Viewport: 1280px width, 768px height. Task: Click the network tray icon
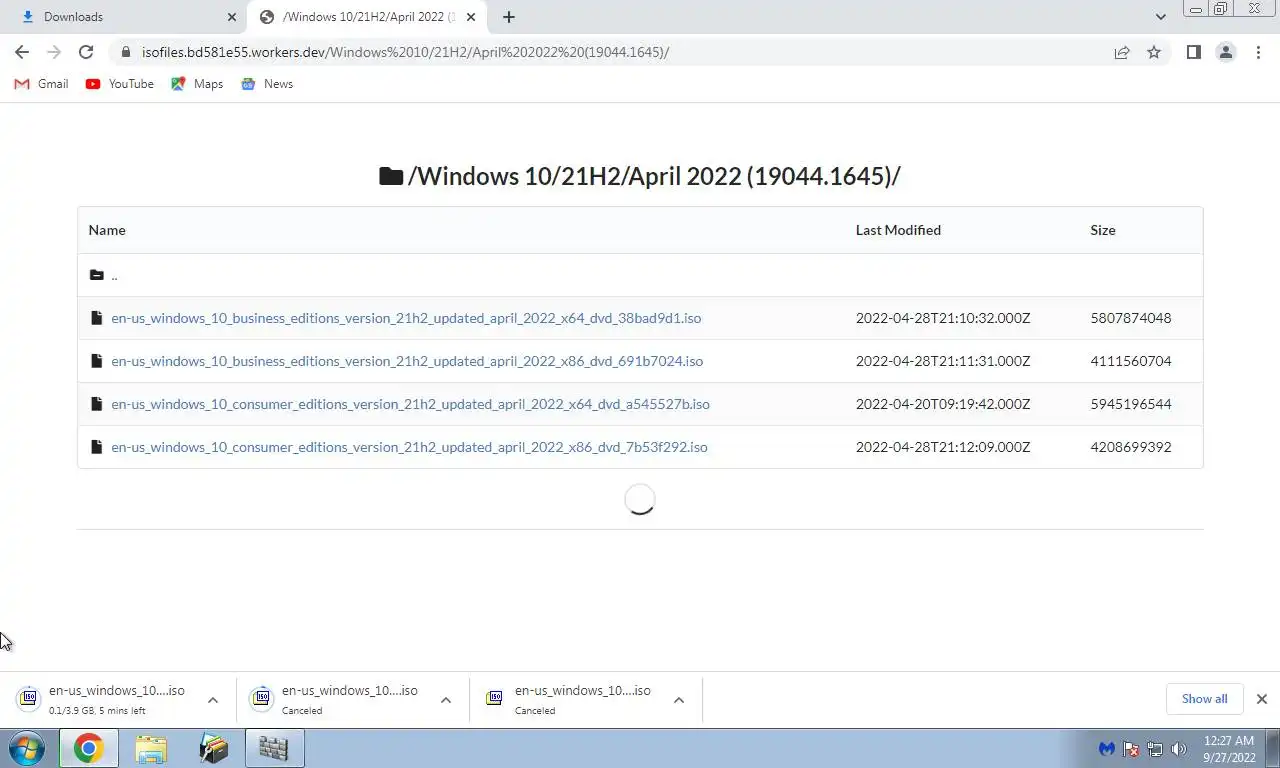(1155, 748)
